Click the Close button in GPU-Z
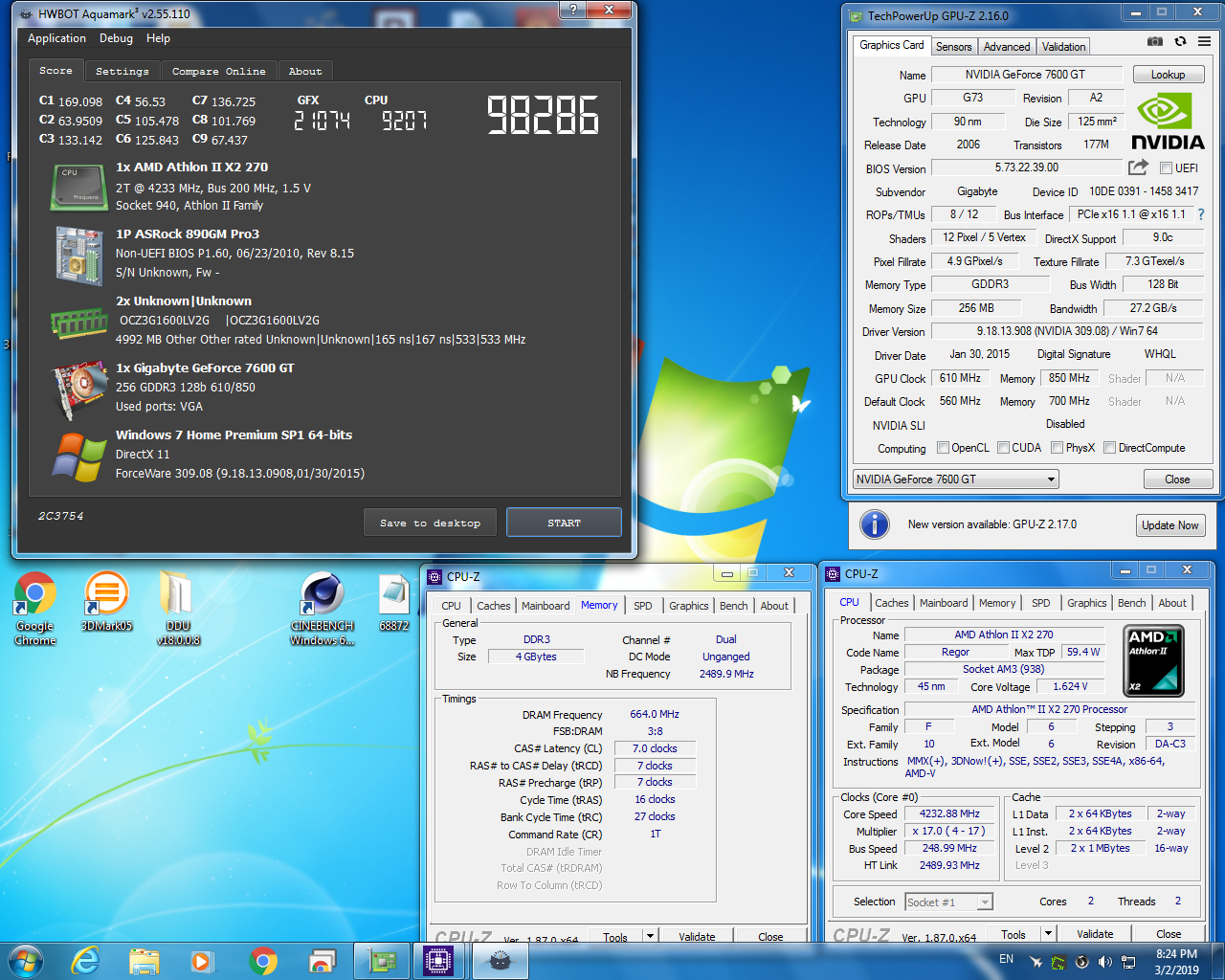The height and width of the screenshot is (980, 1225). (x=1177, y=479)
